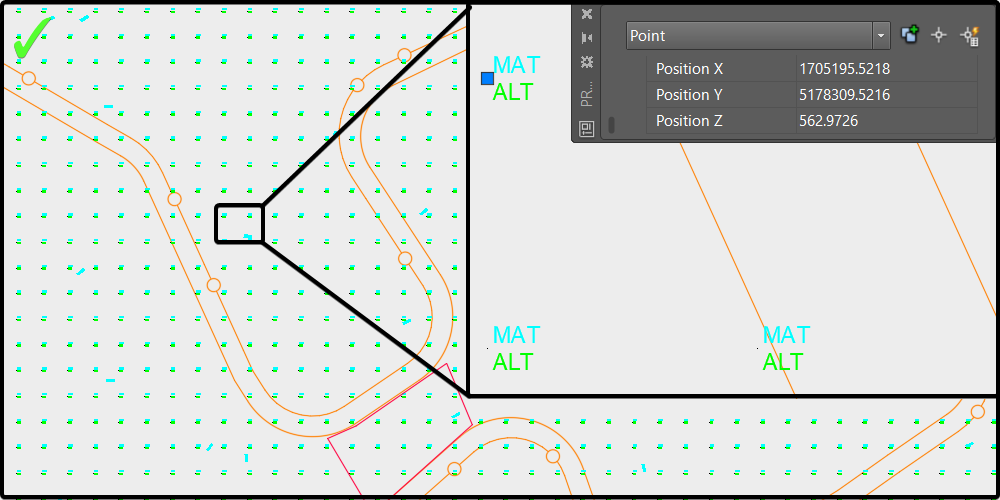Image resolution: width=1000 pixels, height=500 pixels.
Task: Select the Position Y property label
Action: pyautogui.click(x=722, y=95)
